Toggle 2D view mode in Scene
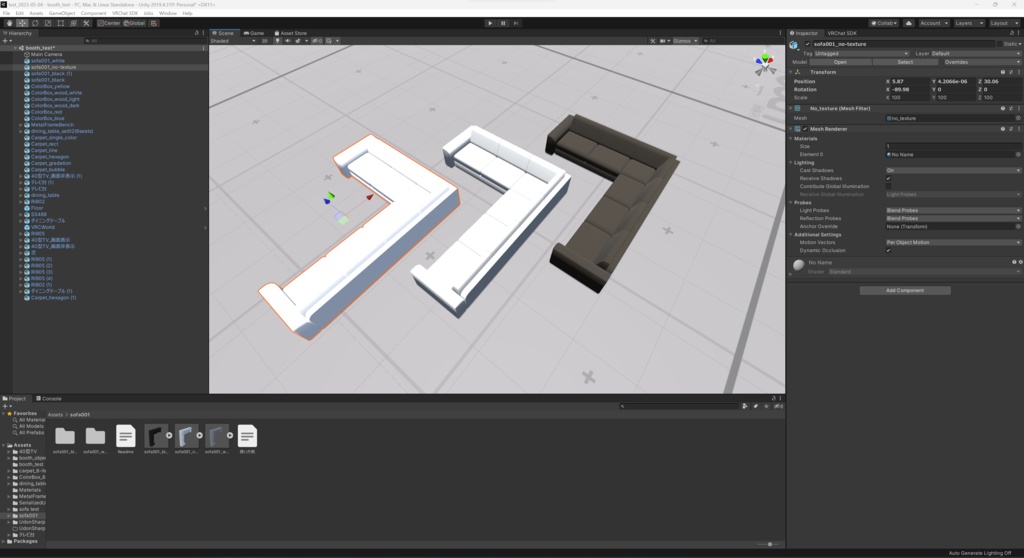Viewport: 1024px width, 558px height. (x=264, y=41)
